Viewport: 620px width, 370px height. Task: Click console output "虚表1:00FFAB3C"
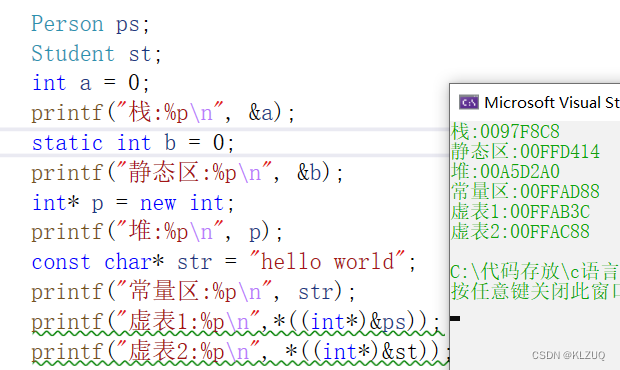[520, 211]
